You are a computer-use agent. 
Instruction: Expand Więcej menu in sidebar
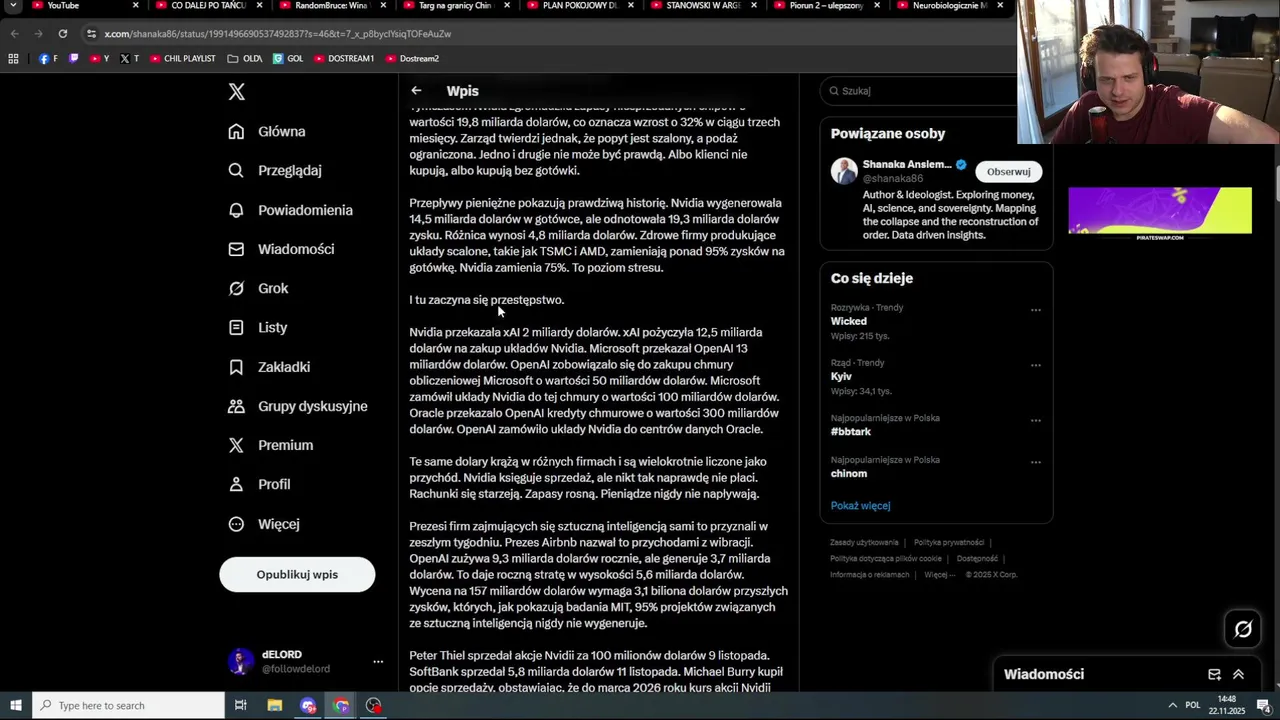pos(263,524)
